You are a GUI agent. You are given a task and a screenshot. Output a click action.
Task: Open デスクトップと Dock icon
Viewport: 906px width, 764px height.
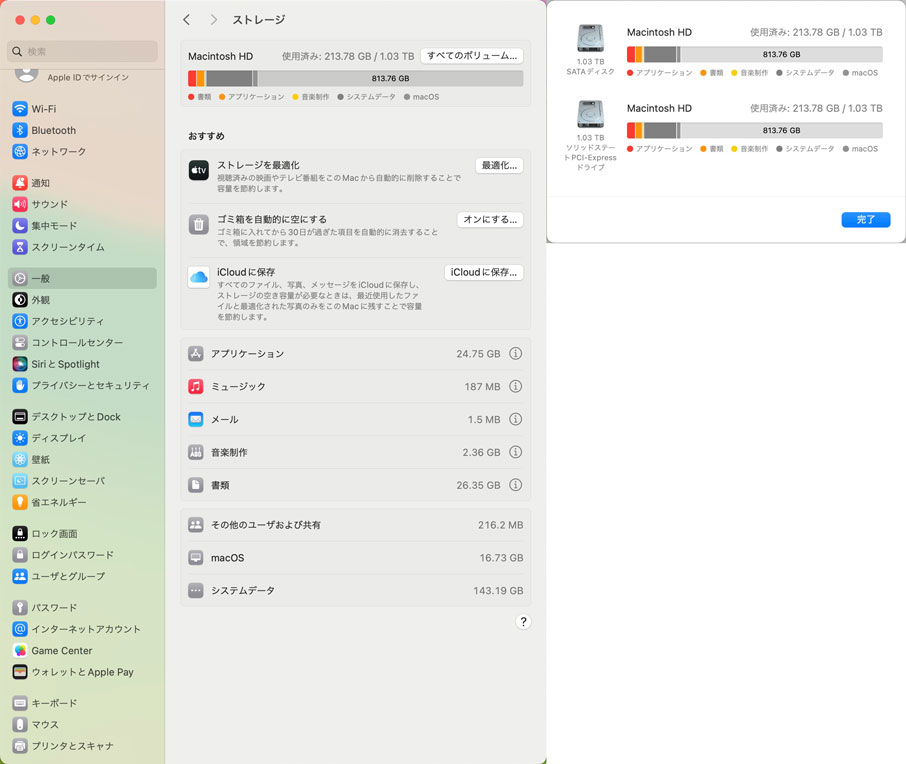click(x=20, y=416)
